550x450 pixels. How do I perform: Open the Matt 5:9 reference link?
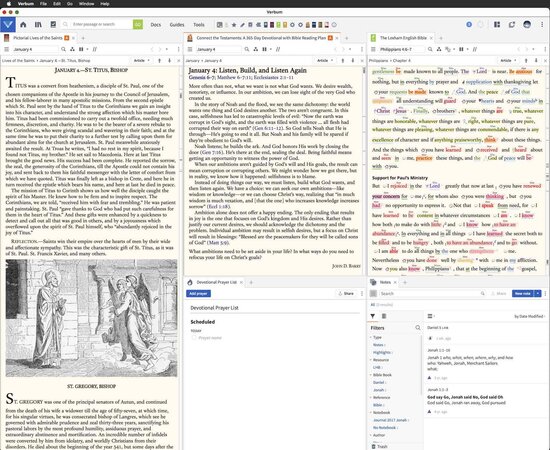(x=218, y=242)
